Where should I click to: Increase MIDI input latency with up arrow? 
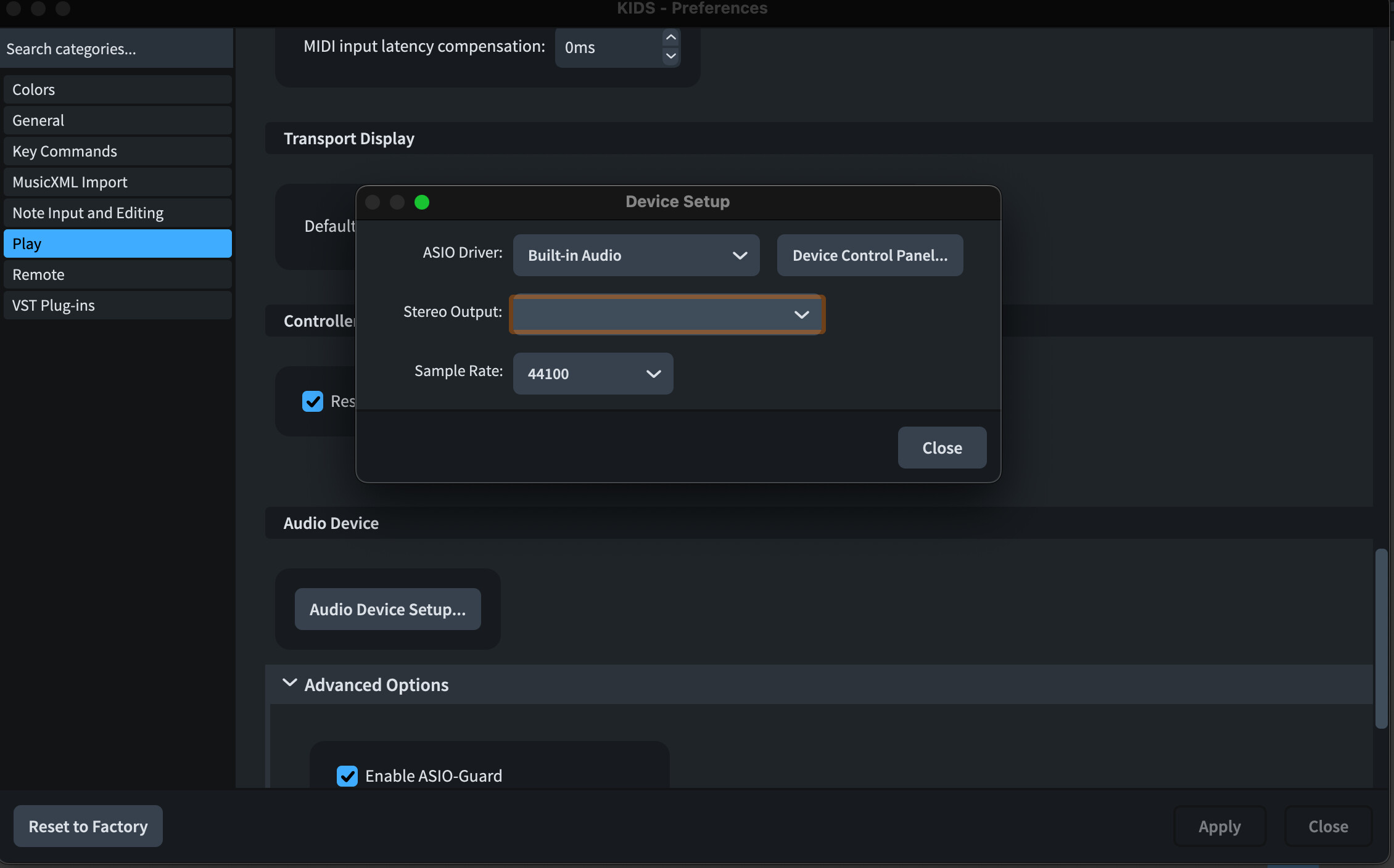(671, 38)
